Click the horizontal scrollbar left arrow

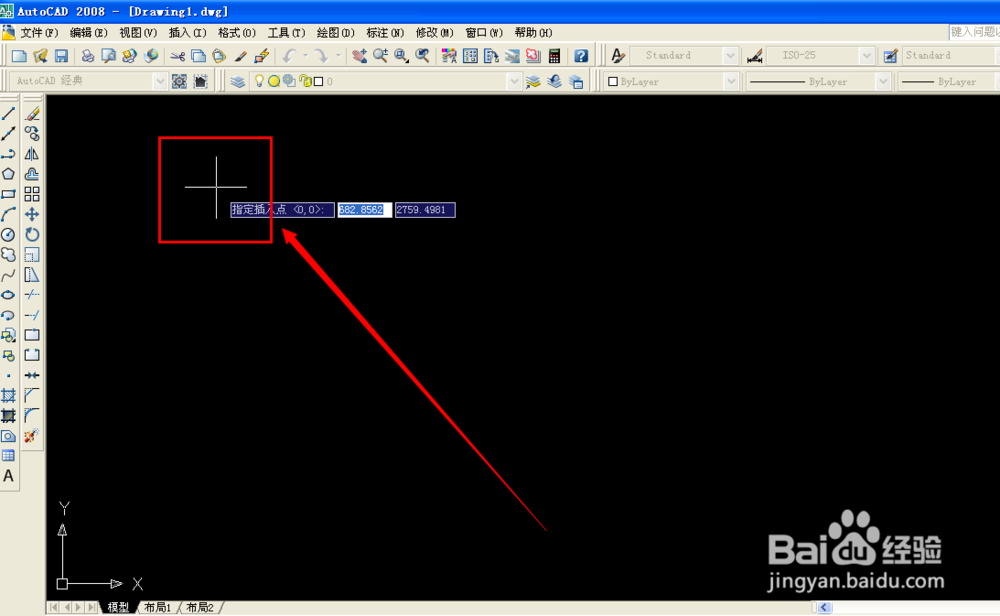click(x=824, y=607)
